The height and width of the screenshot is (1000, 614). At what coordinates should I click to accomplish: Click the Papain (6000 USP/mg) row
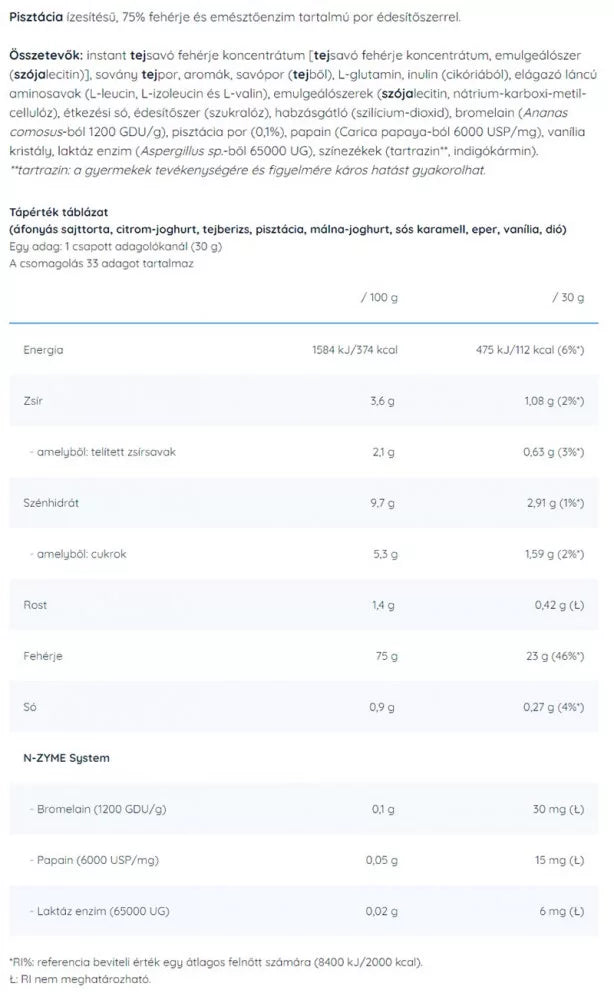(303, 860)
